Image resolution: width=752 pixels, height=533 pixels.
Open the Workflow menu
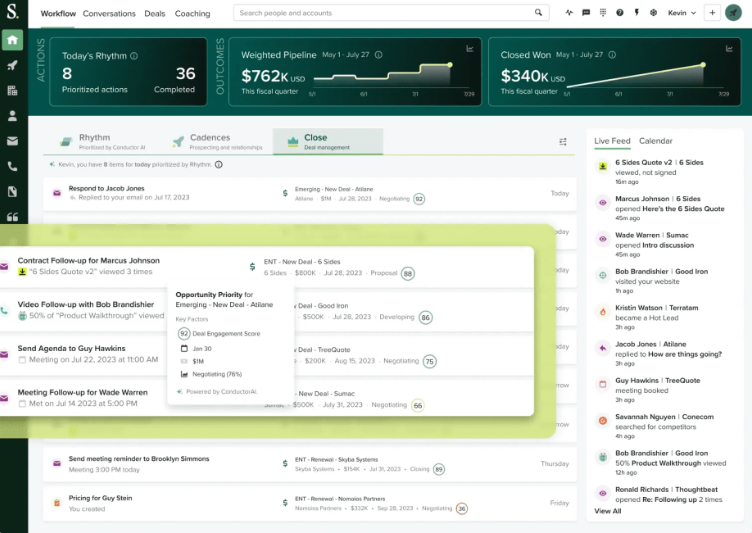(x=58, y=13)
